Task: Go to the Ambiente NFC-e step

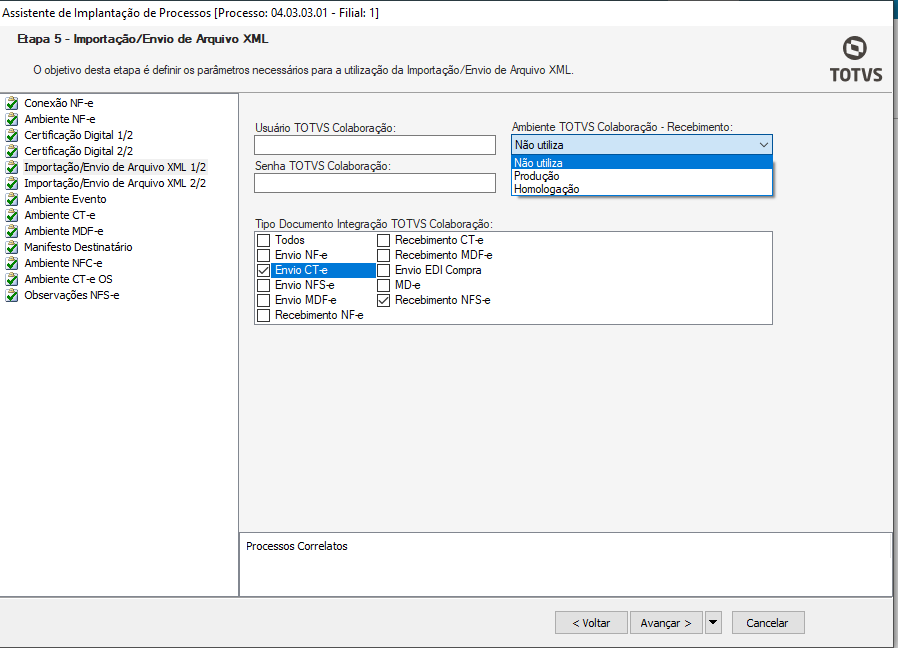Action: (63, 264)
